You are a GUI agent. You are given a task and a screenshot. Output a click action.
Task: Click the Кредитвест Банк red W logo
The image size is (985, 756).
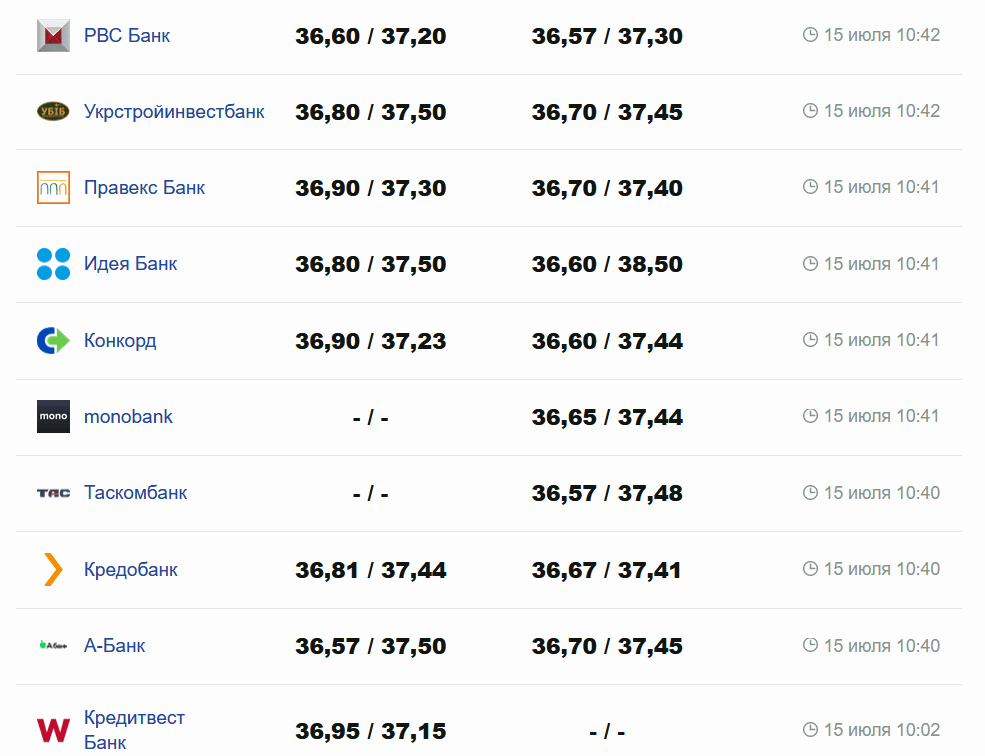(53, 730)
